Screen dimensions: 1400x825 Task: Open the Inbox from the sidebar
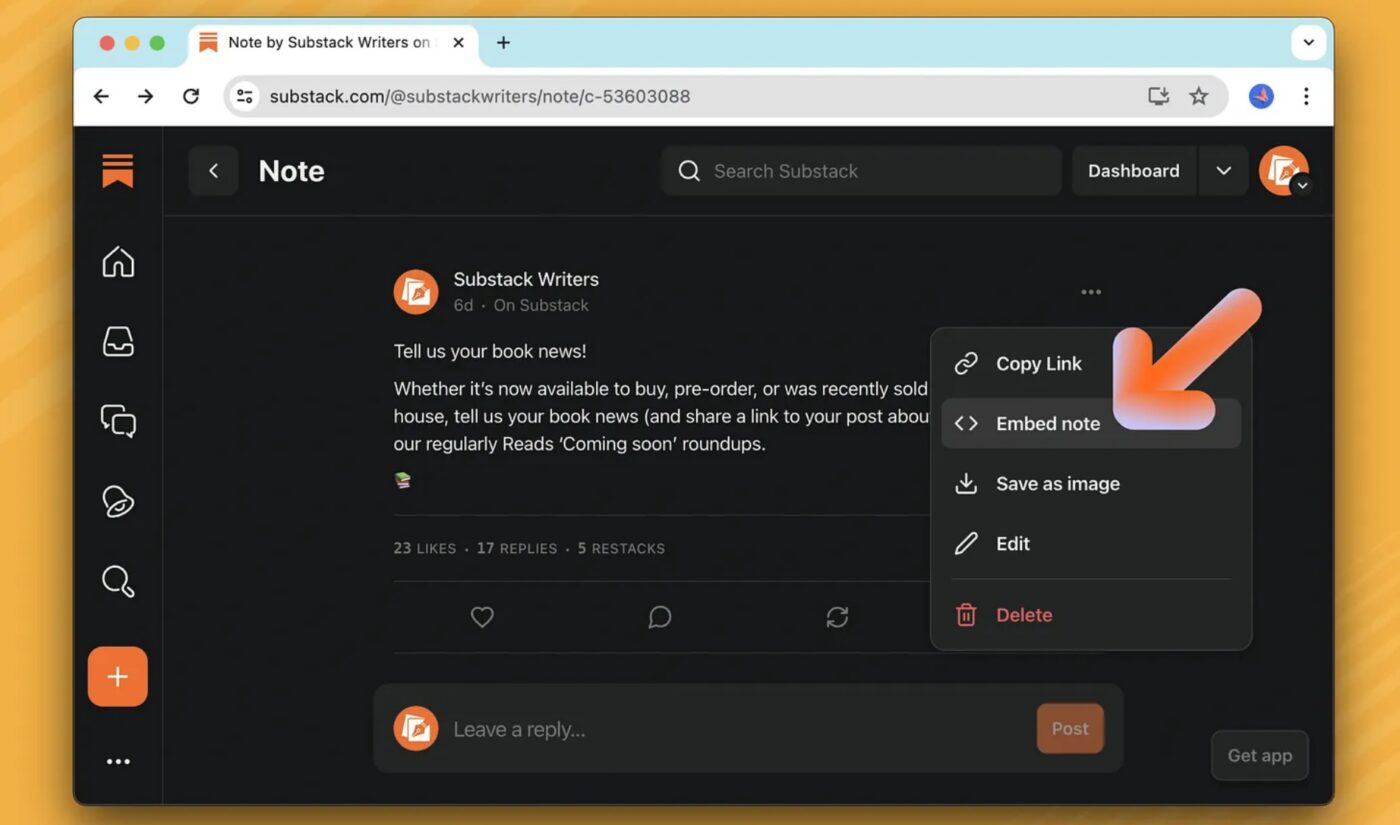pos(117,341)
